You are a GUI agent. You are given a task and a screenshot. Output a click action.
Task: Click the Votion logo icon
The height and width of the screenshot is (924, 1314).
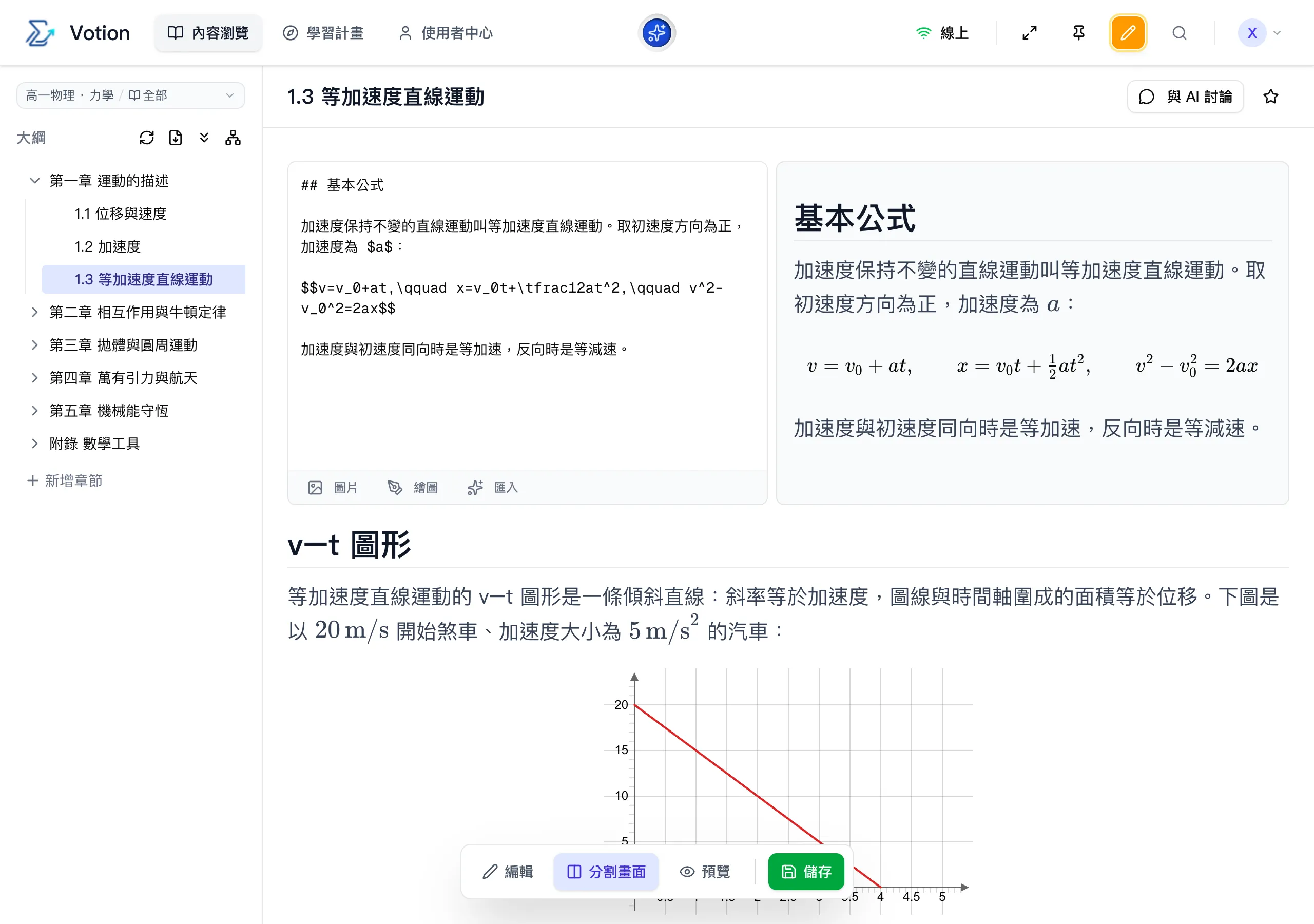point(40,33)
